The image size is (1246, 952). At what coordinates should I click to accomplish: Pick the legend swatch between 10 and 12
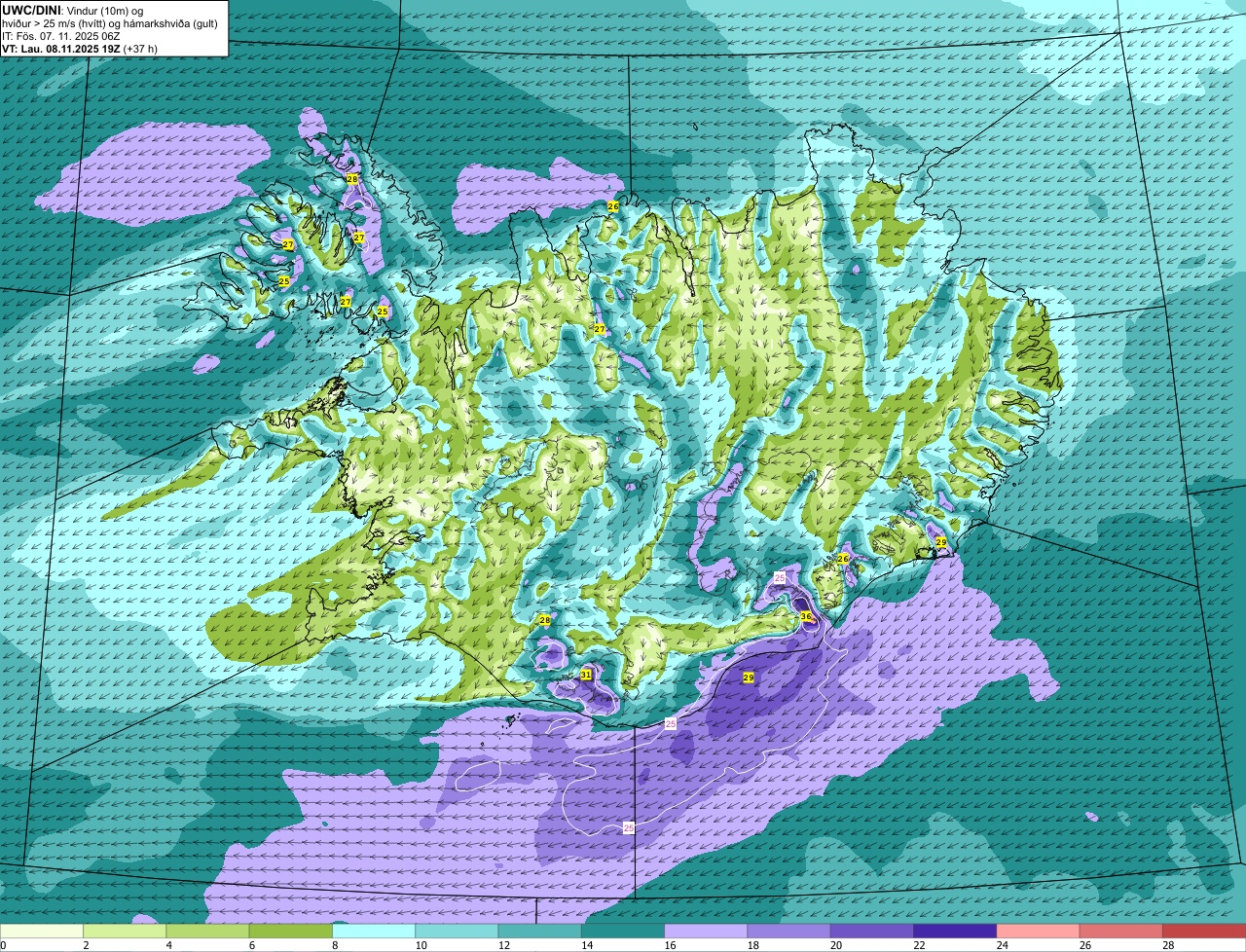pyautogui.click(x=457, y=931)
